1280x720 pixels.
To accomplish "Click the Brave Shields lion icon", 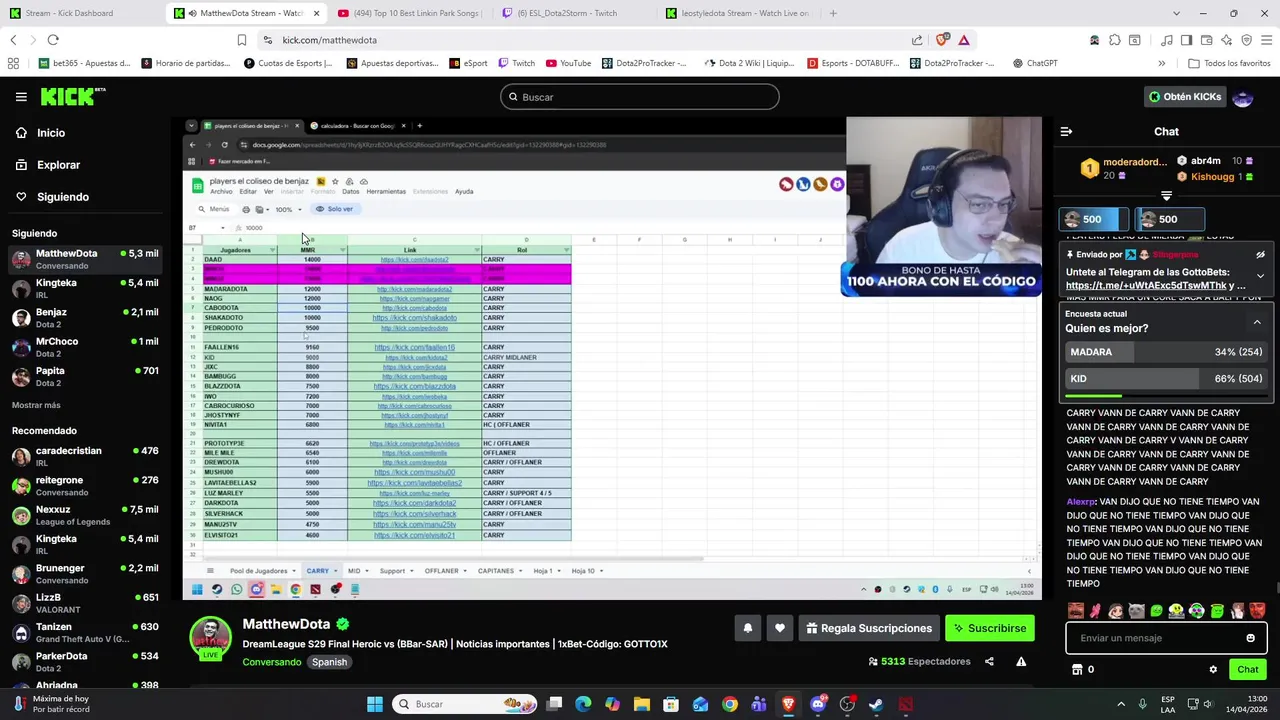I will click(942, 40).
